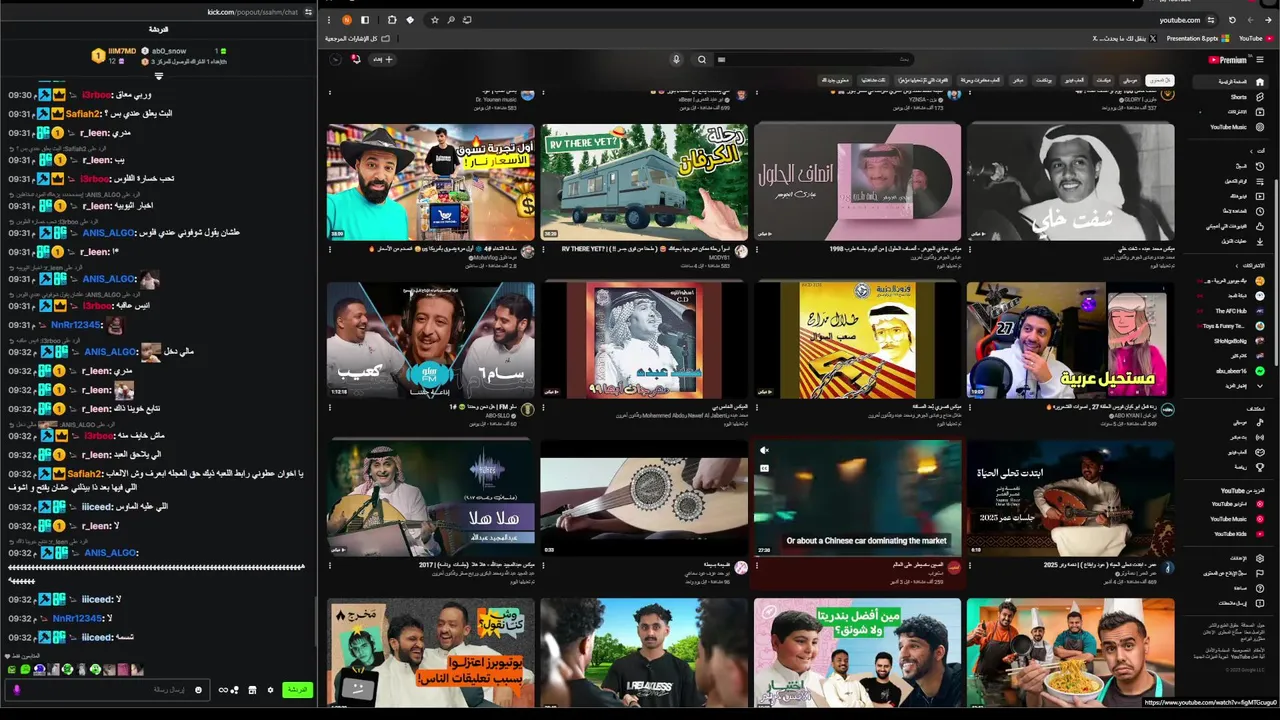Open site settings icon in Kick popout address bar
This screenshot has height=720, width=1280.
[x=308, y=12]
